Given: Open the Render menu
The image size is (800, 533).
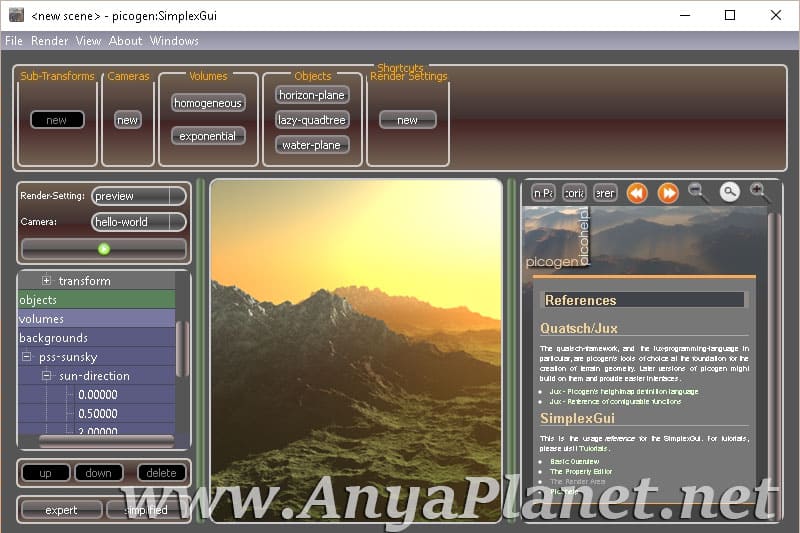Looking at the screenshot, I should click(x=49, y=41).
